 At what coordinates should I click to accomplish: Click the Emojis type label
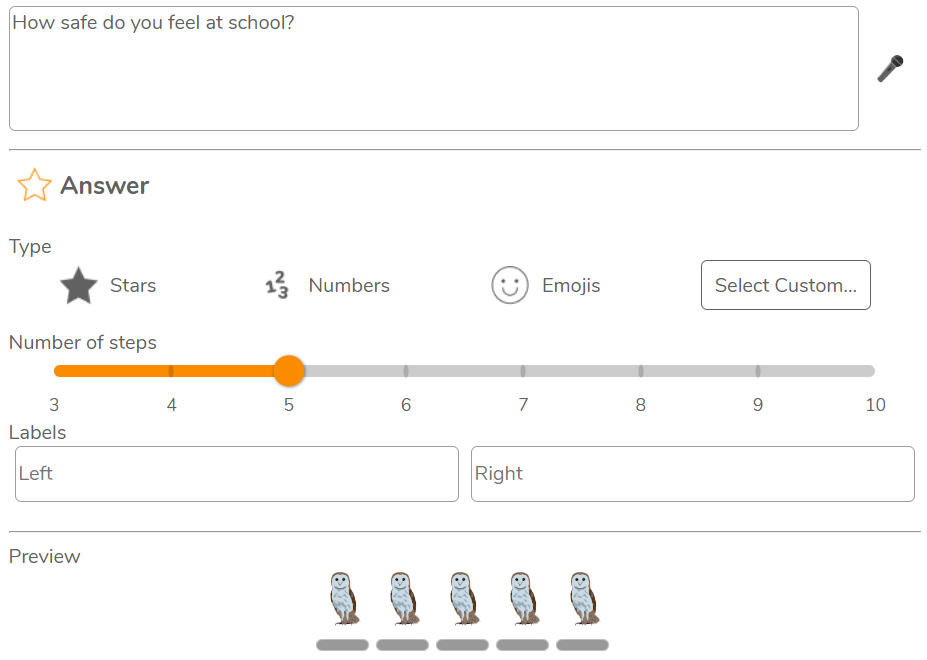click(571, 286)
